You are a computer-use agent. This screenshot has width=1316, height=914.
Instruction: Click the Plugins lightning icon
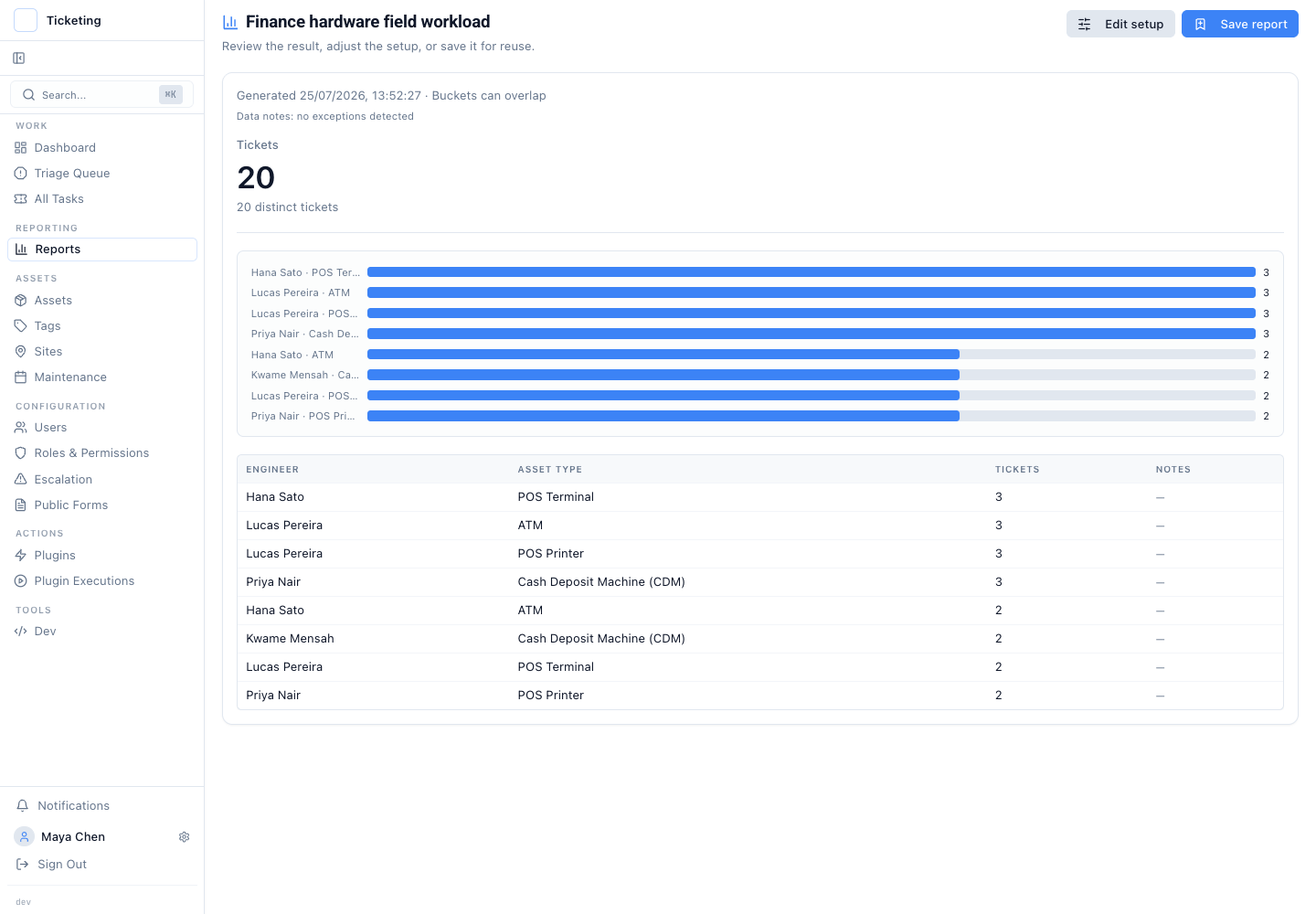[x=21, y=556]
